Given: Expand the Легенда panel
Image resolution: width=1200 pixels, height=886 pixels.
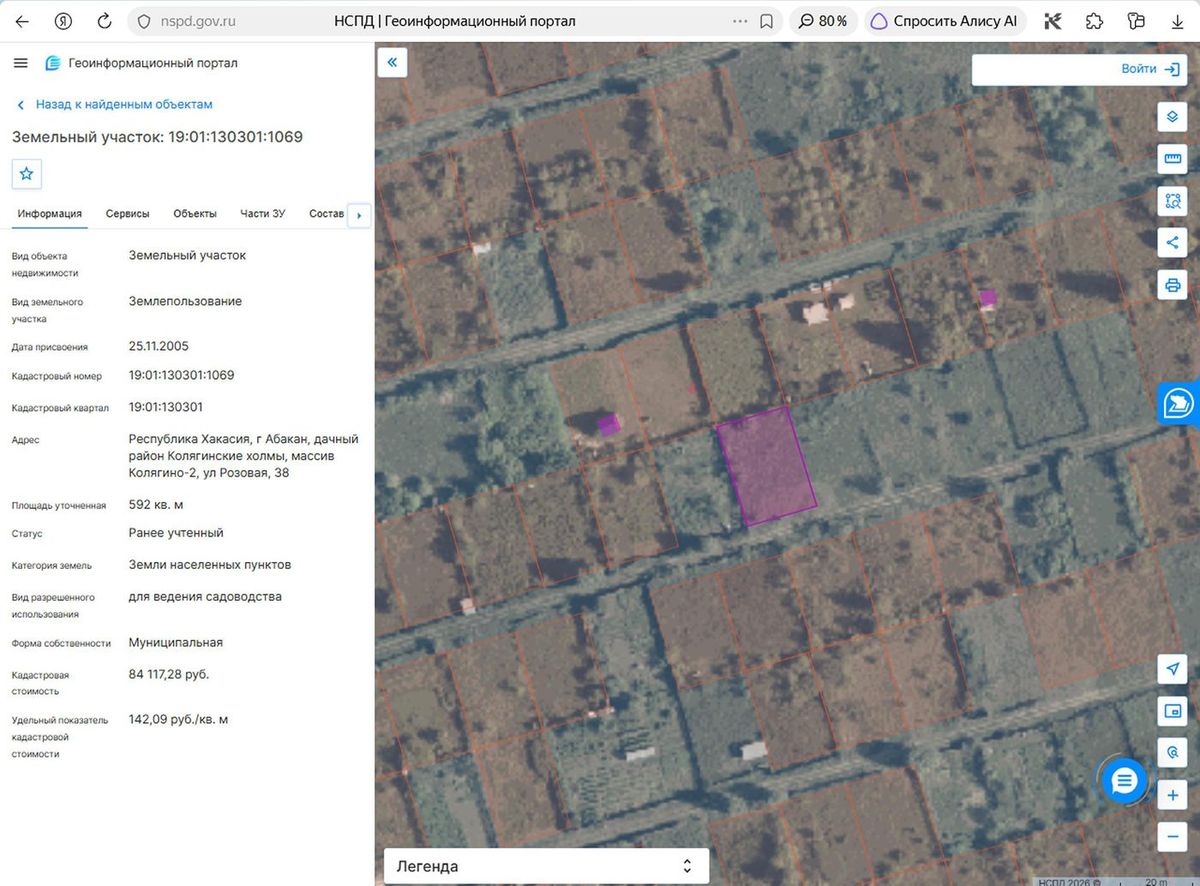Looking at the screenshot, I should (546, 866).
